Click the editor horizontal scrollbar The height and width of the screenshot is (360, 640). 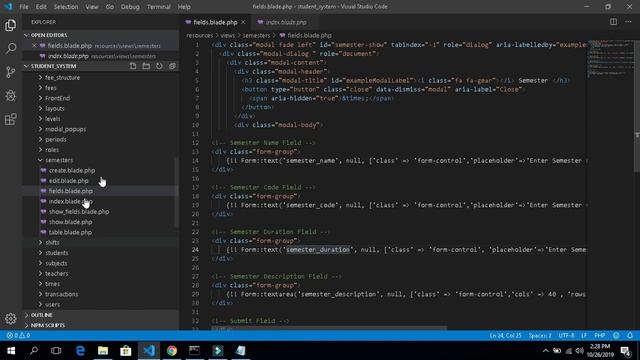tap(329, 328)
